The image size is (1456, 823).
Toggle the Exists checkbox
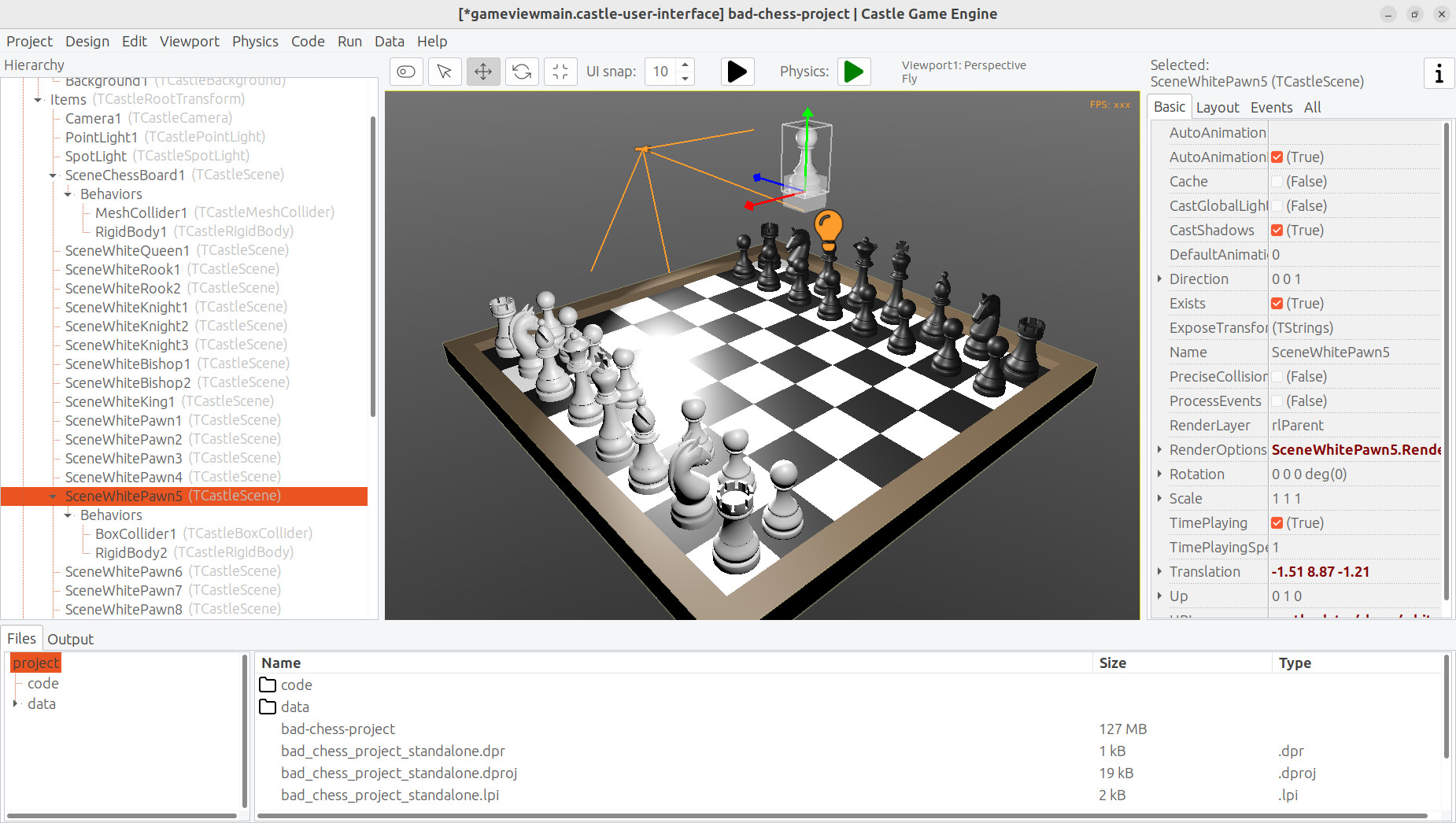[1277, 304]
